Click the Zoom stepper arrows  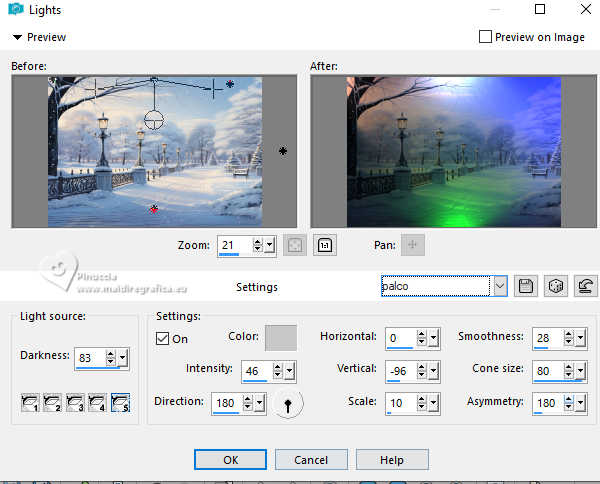[x=258, y=245]
